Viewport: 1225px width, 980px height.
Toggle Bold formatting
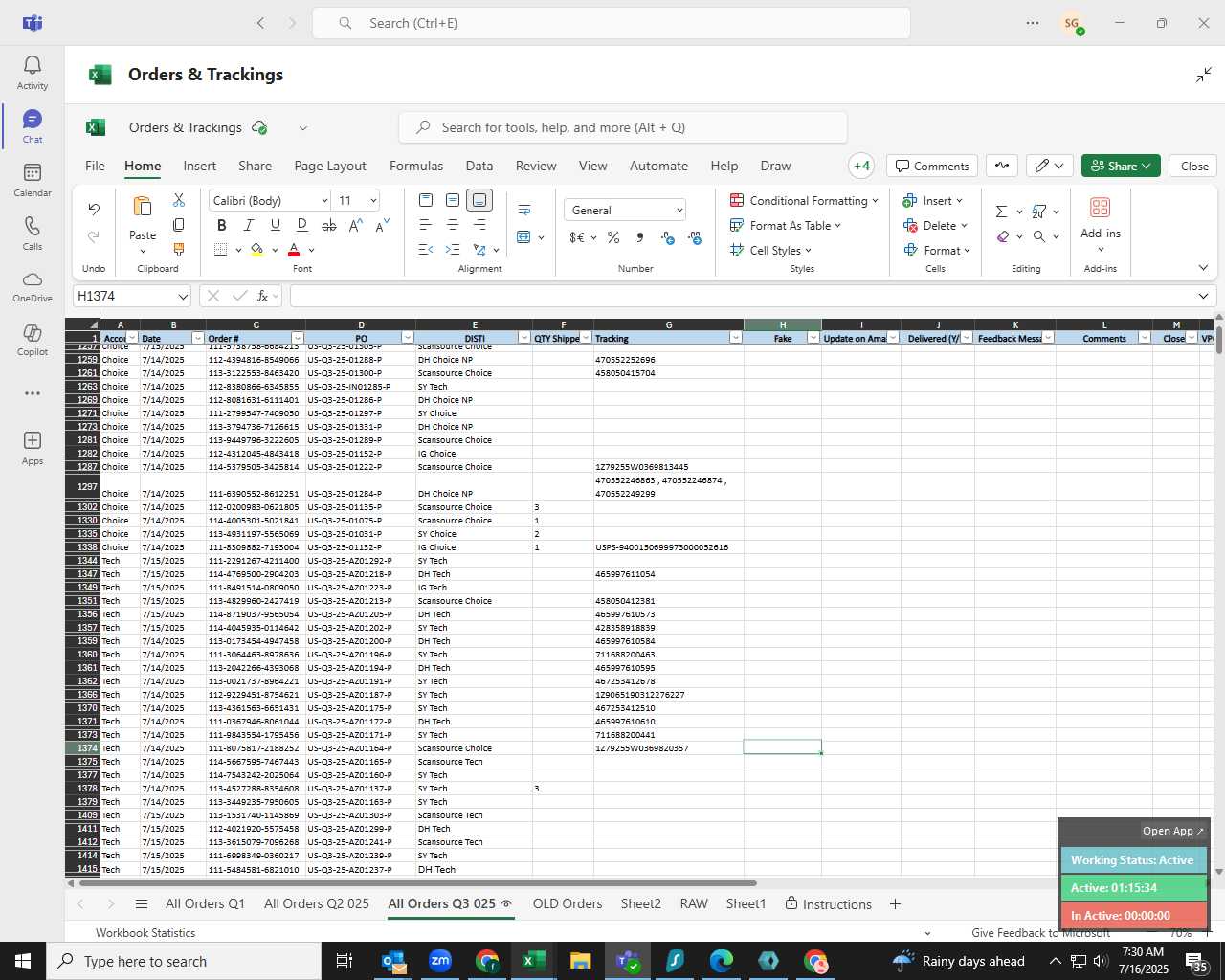click(222, 225)
